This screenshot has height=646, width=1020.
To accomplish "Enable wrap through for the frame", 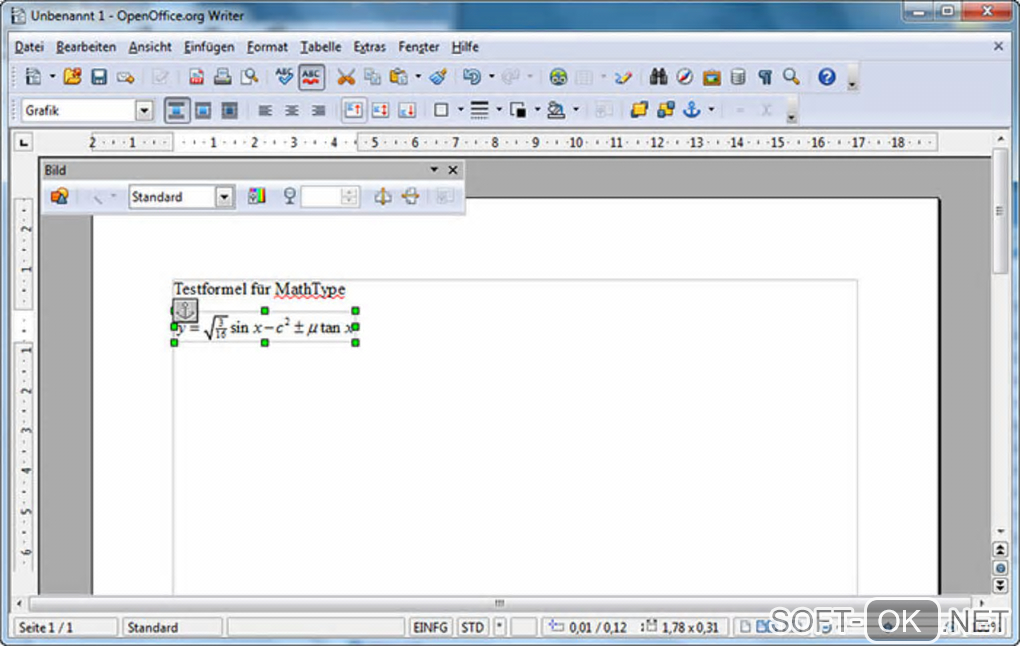I will pyautogui.click(x=230, y=111).
